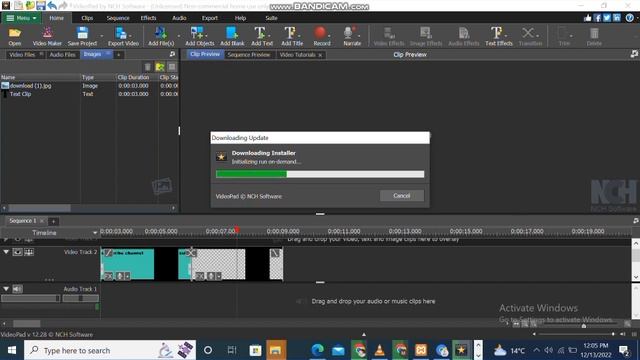This screenshot has height=360, width=640.
Task: Click the Audio Effects toolbar icon
Action: click(463, 36)
